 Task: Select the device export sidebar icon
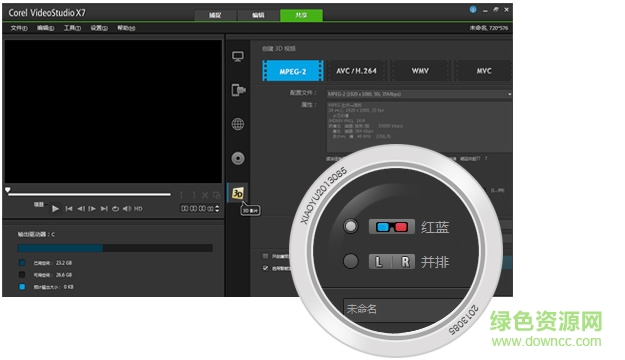coord(238,90)
